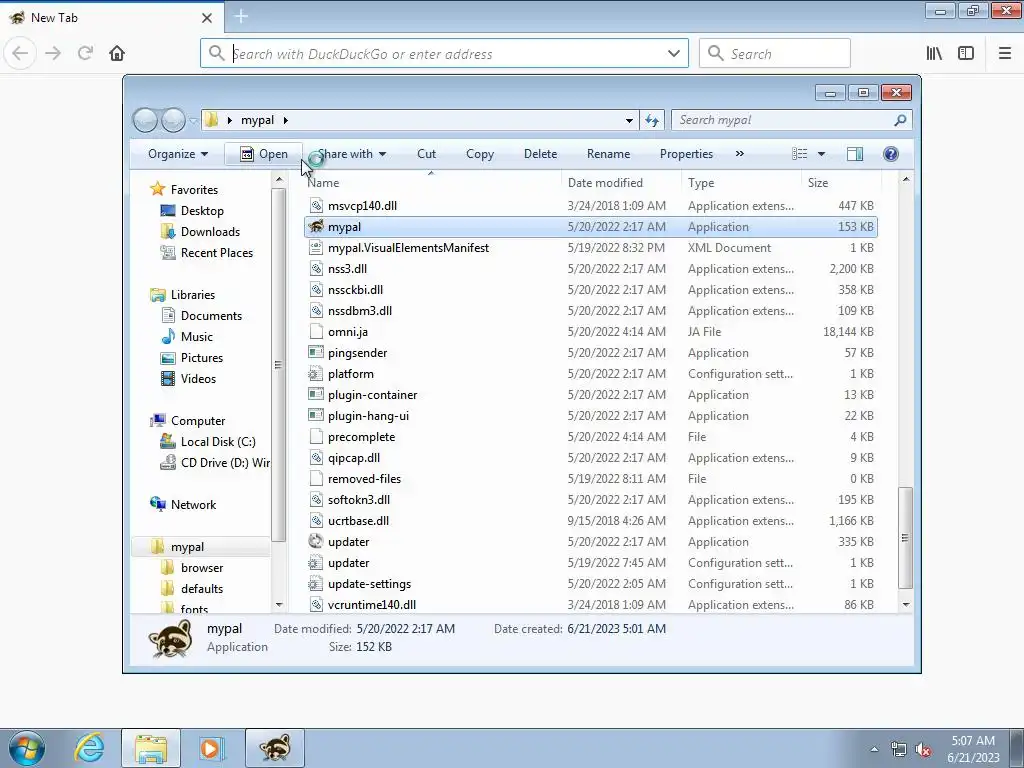The height and width of the screenshot is (768, 1024).
Task: Click the Change your view icon
Action: click(799, 154)
